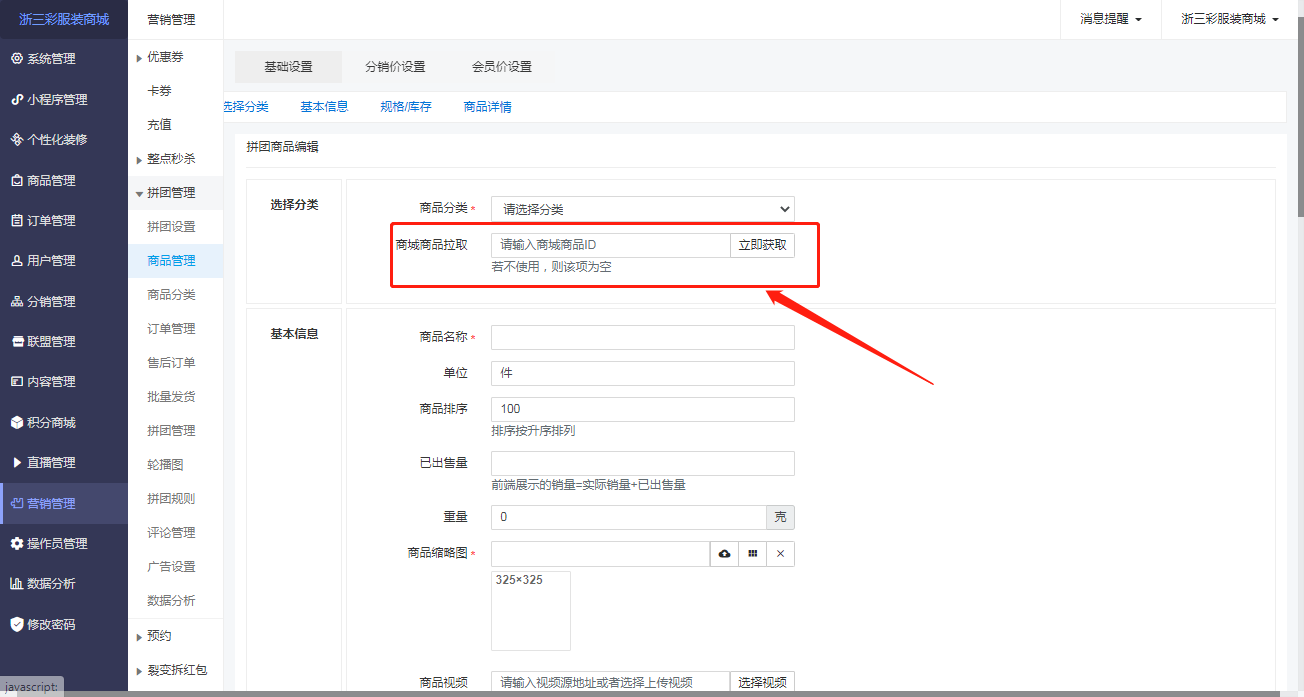The width and height of the screenshot is (1304, 697).
Task: Expand the 优惠券 submenu
Action: point(139,58)
